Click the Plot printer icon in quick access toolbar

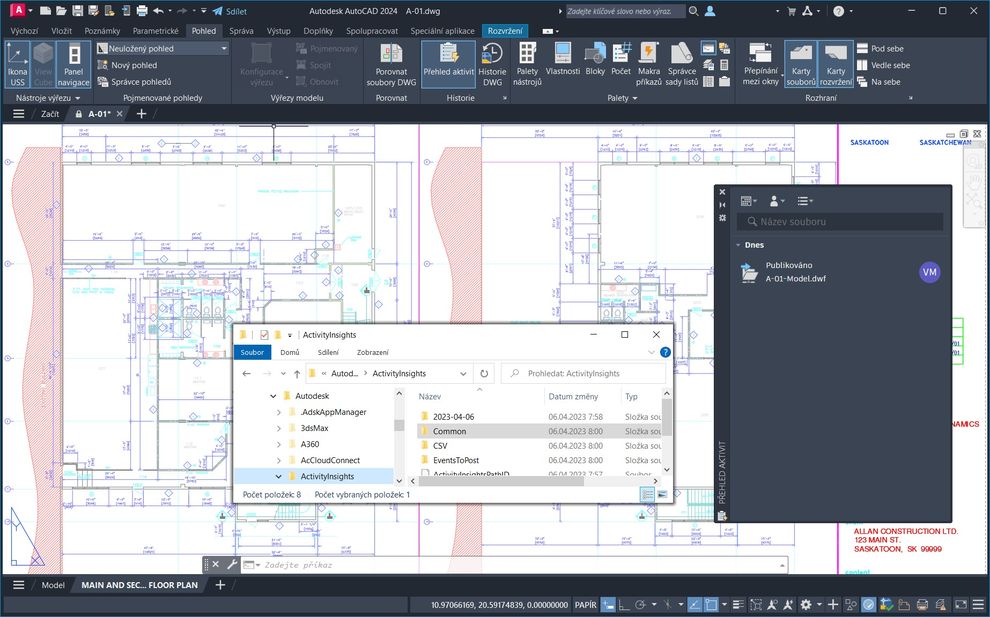(142, 11)
